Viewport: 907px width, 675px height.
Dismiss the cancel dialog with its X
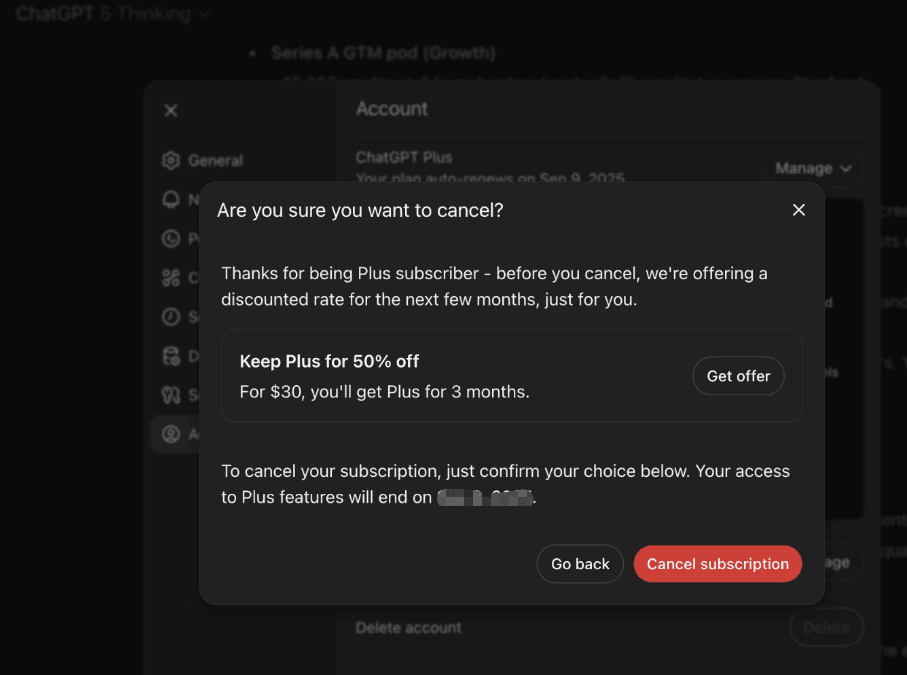(x=798, y=210)
